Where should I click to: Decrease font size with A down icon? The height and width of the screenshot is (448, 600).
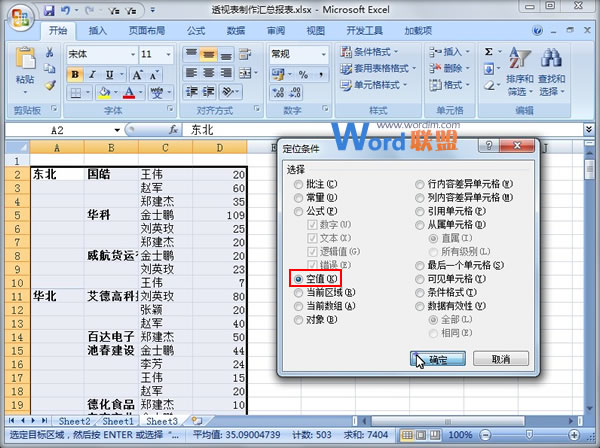(x=154, y=75)
